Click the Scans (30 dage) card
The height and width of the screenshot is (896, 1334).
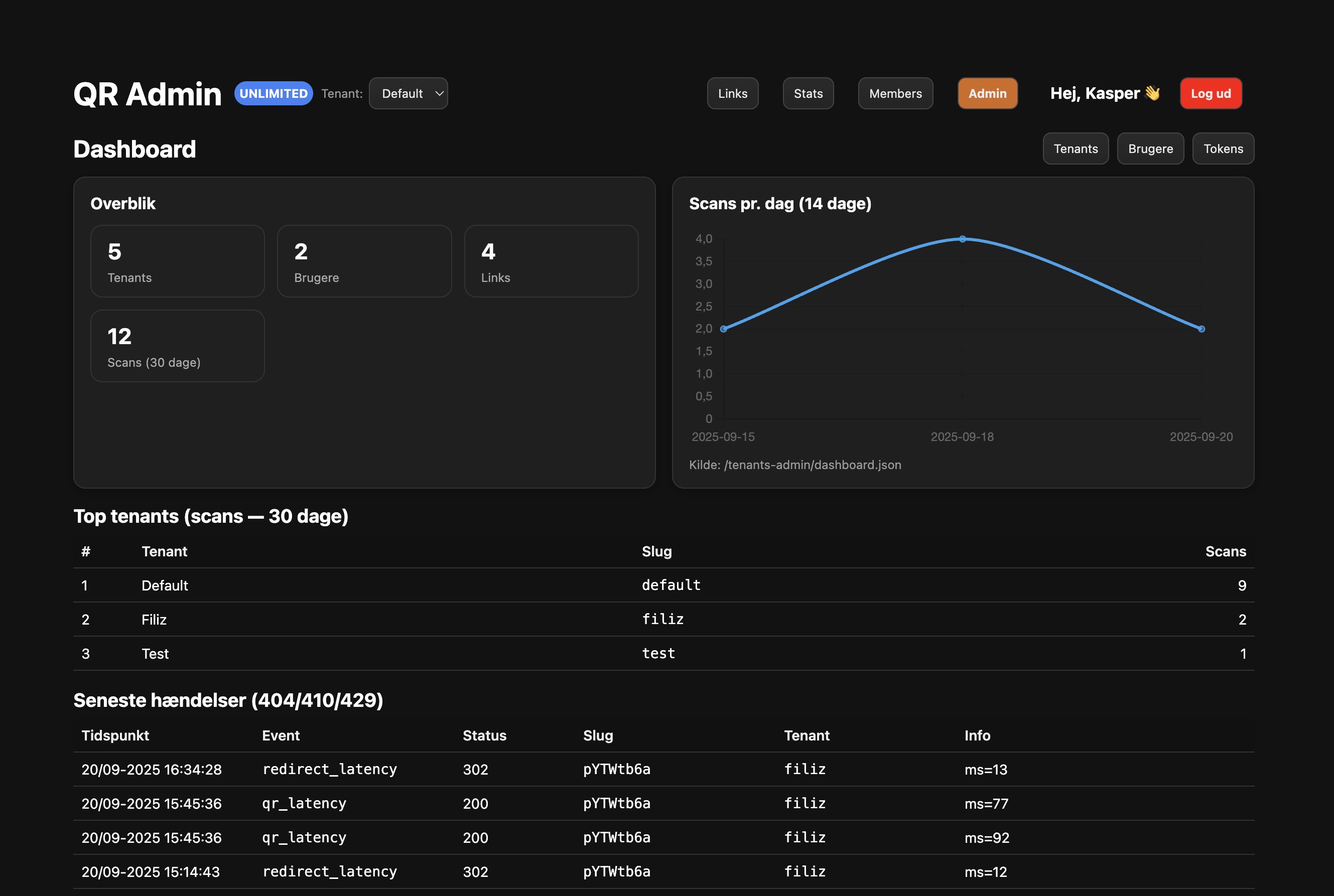point(177,346)
